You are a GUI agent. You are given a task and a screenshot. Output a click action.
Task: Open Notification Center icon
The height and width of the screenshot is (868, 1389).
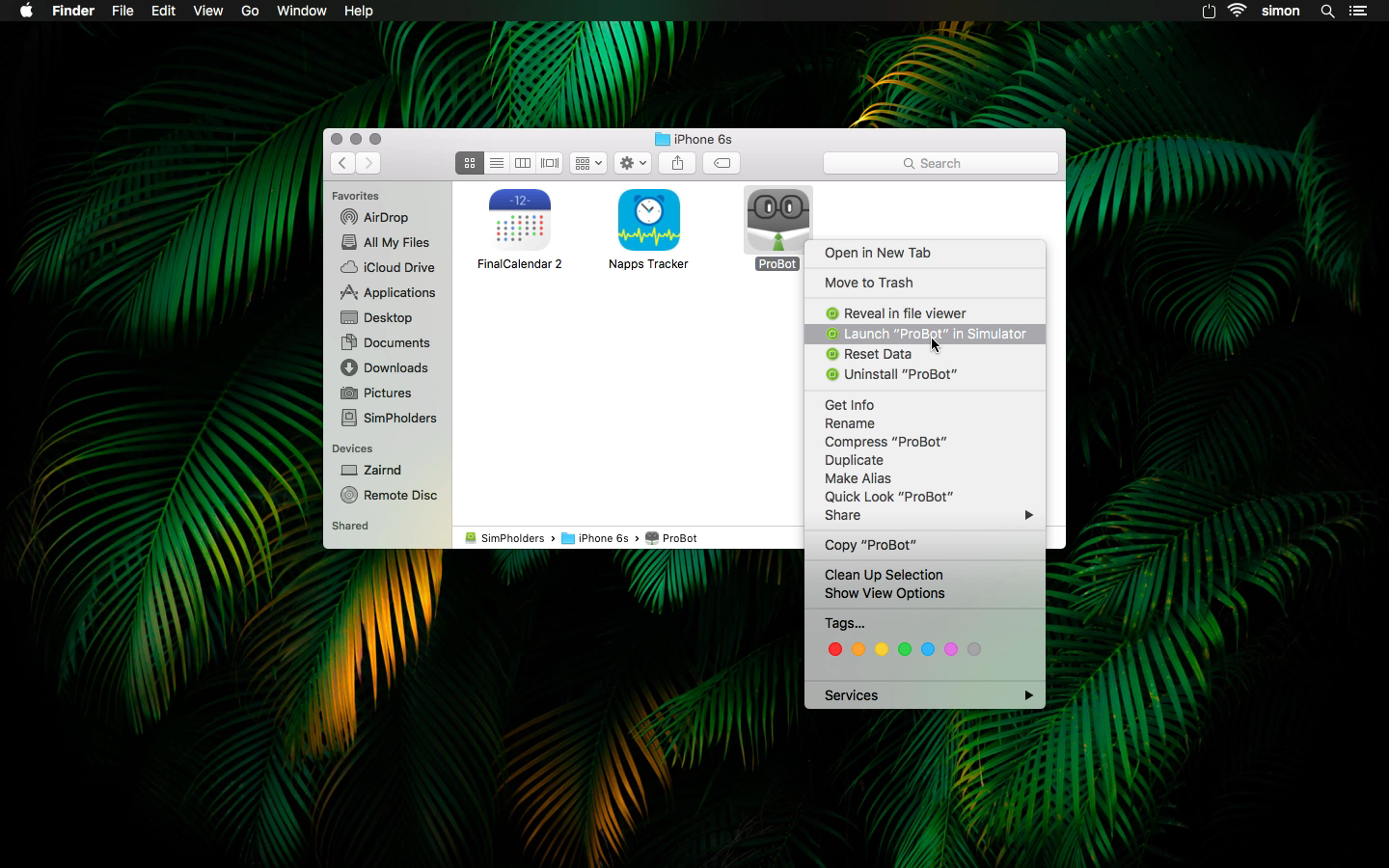tap(1358, 11)
